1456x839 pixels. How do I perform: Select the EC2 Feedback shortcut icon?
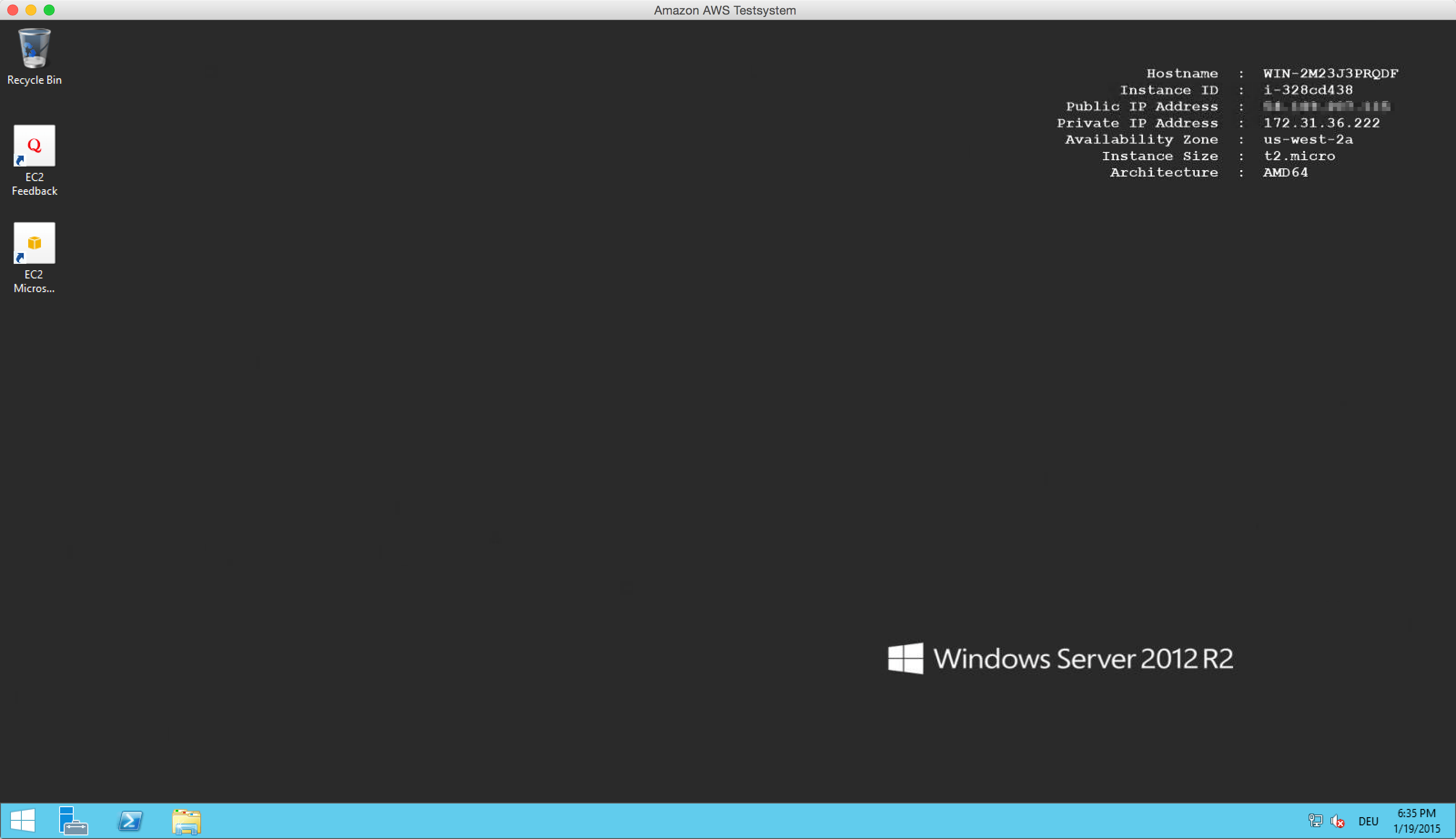34,147
